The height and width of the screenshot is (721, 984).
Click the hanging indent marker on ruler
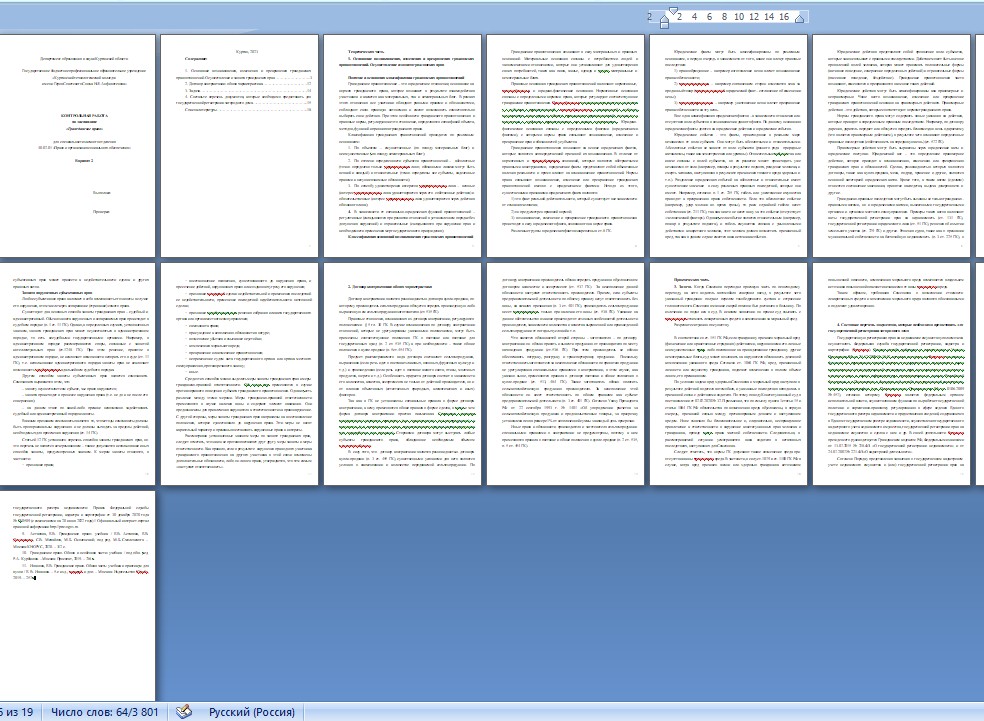(663, 19)
